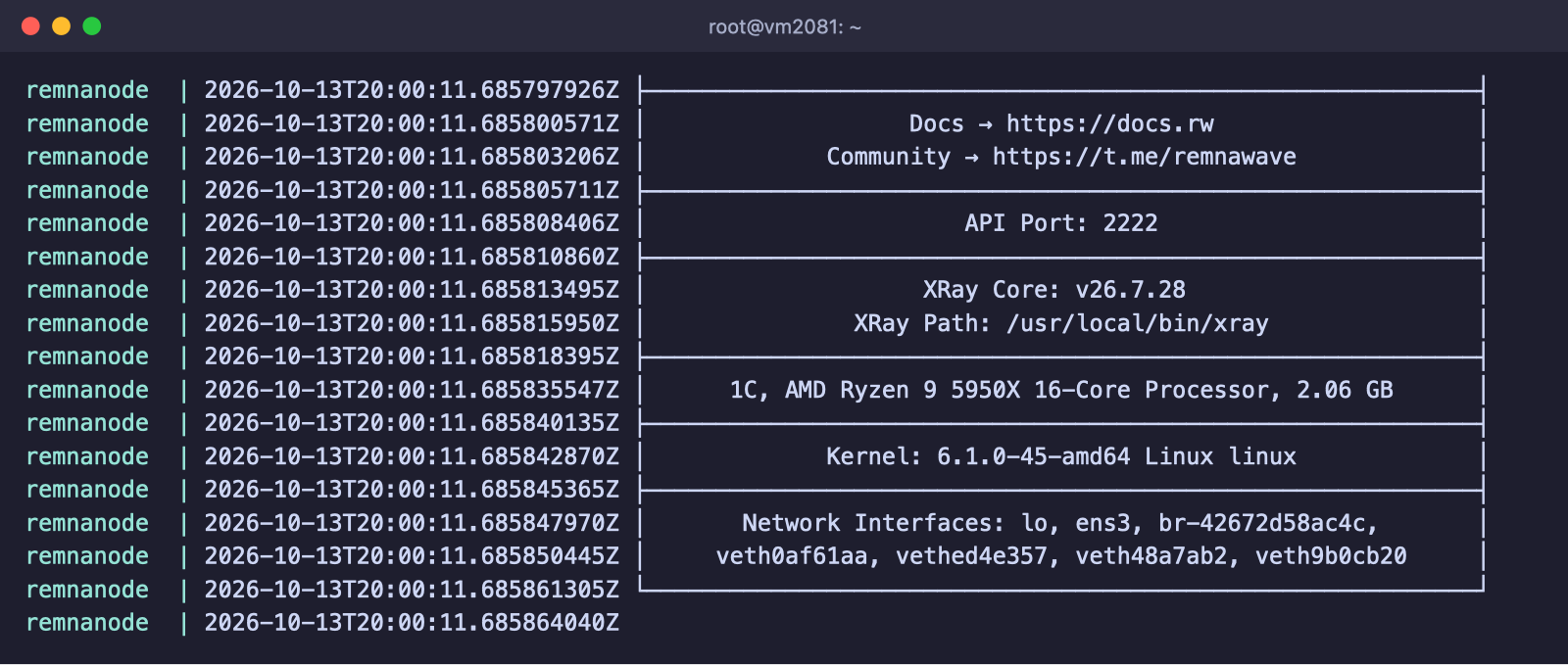Click timestamp ending 685840135Z
The width and height of the screenshot is (1568, 665).
(412, 423)
